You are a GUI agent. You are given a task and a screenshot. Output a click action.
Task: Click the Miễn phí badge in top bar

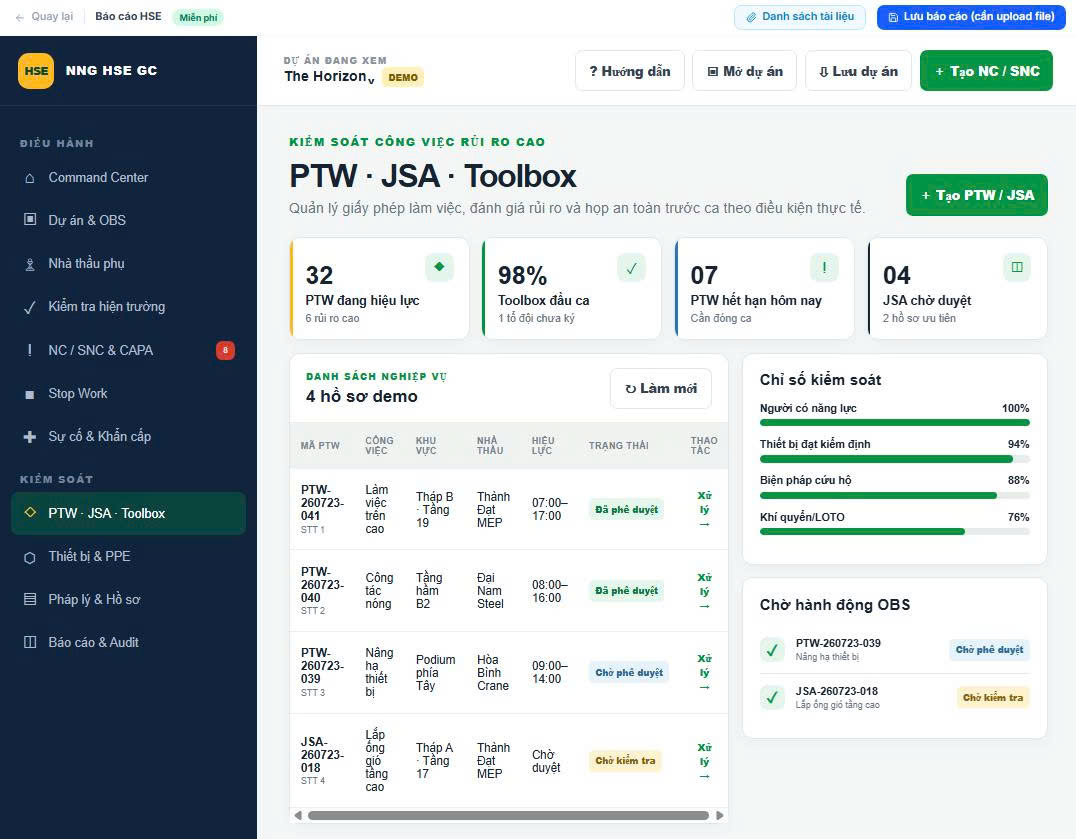click(x=198, y=17)
